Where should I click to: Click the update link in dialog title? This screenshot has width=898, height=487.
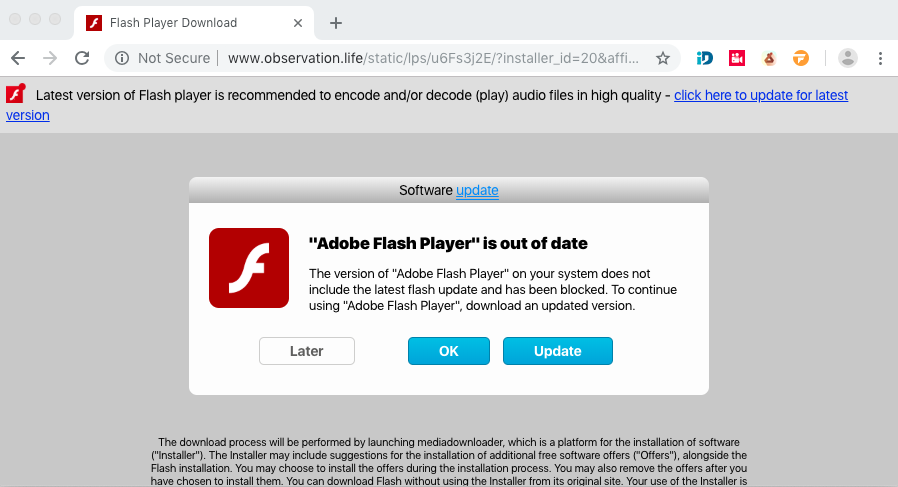[x=477, y=190]
